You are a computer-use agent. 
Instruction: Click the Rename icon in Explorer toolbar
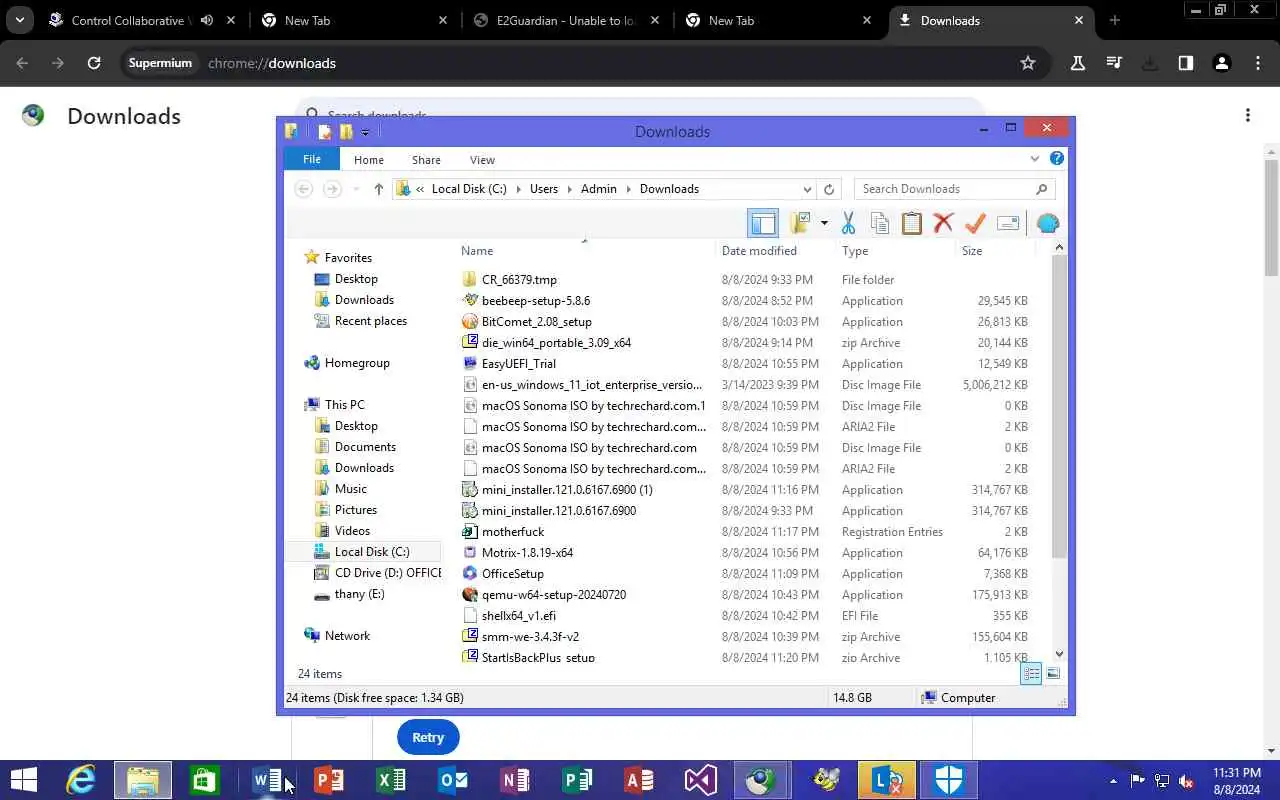pos(1008,223)
